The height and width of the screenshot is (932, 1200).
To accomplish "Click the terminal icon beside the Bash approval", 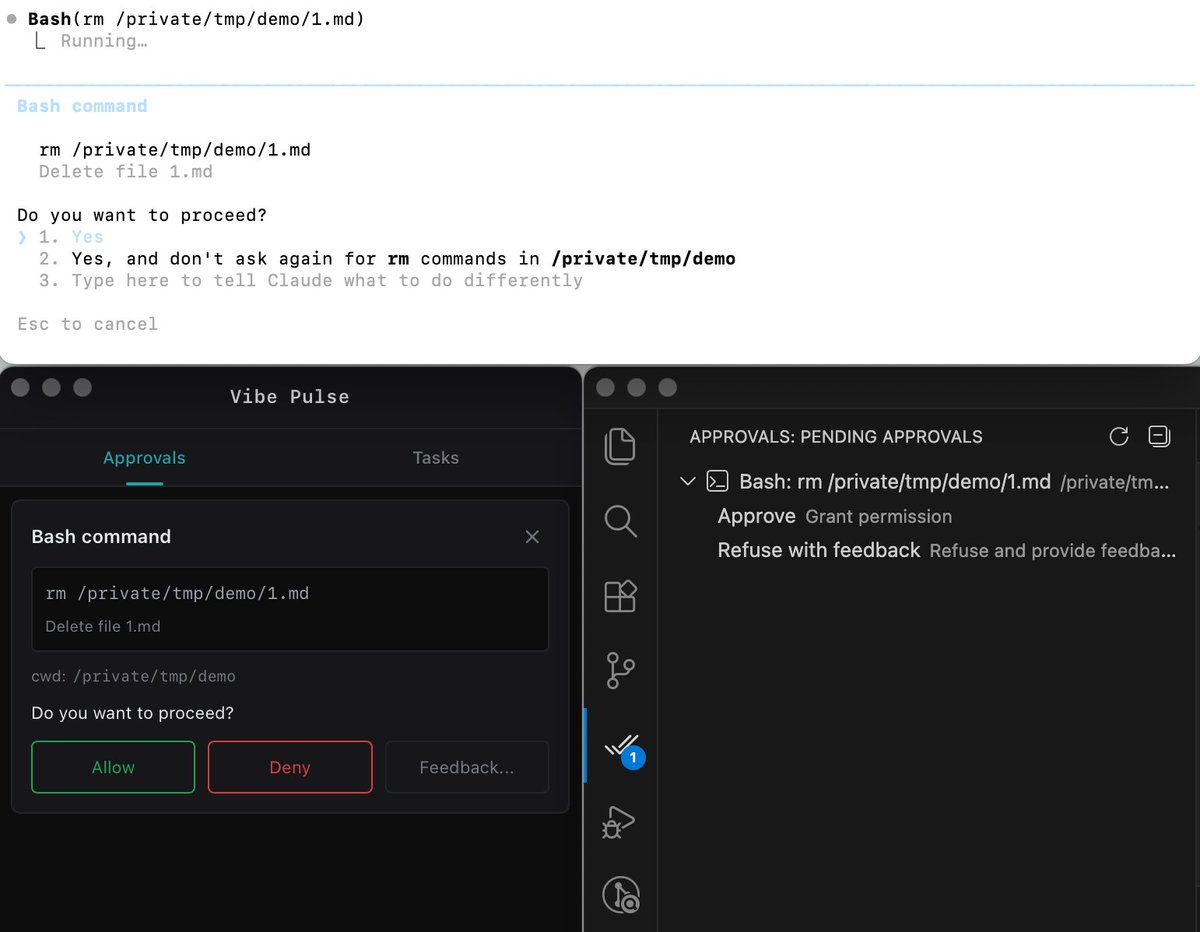I will tap(716, 481).
